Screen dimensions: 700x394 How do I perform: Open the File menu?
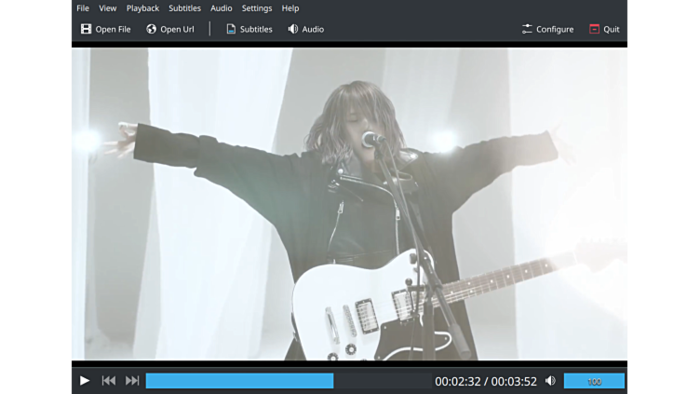83,8
